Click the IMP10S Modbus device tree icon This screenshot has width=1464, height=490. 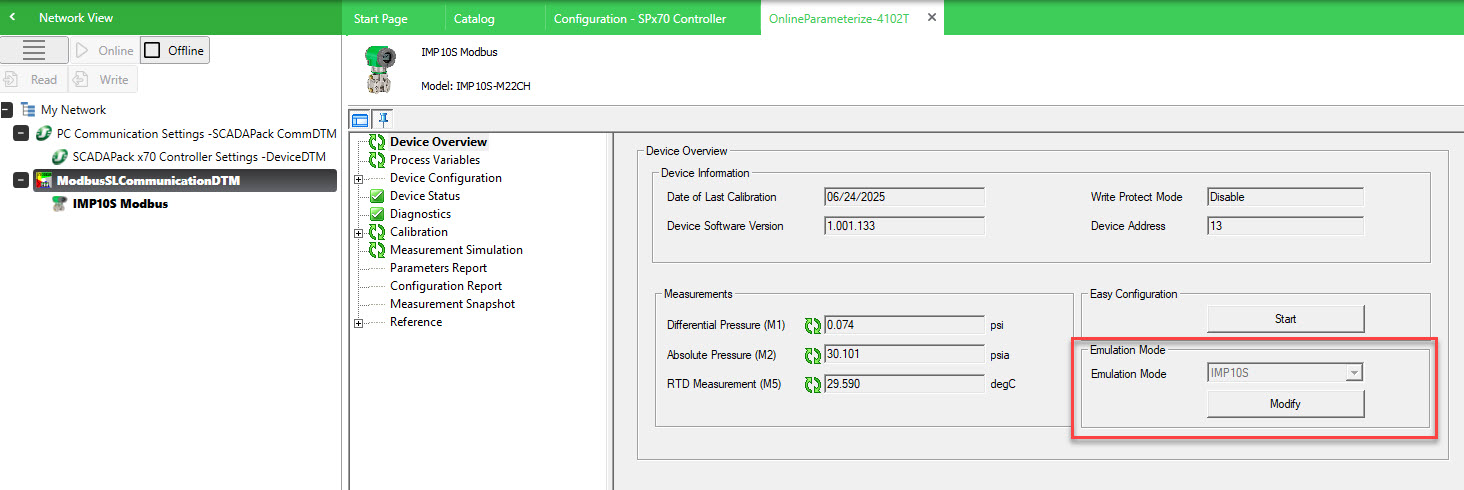(60, 204)
